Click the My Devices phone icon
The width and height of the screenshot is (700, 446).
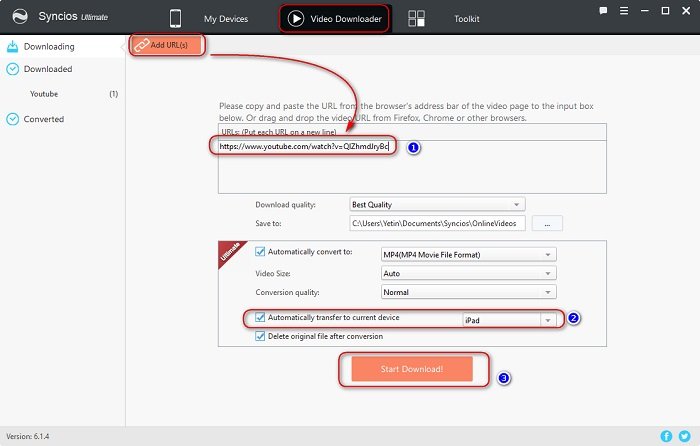pyautogui.click(x=175, y=18)
